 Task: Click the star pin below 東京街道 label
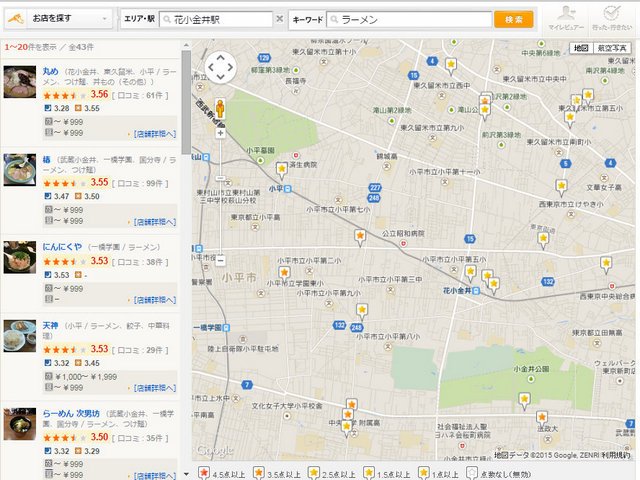point(543,240)
